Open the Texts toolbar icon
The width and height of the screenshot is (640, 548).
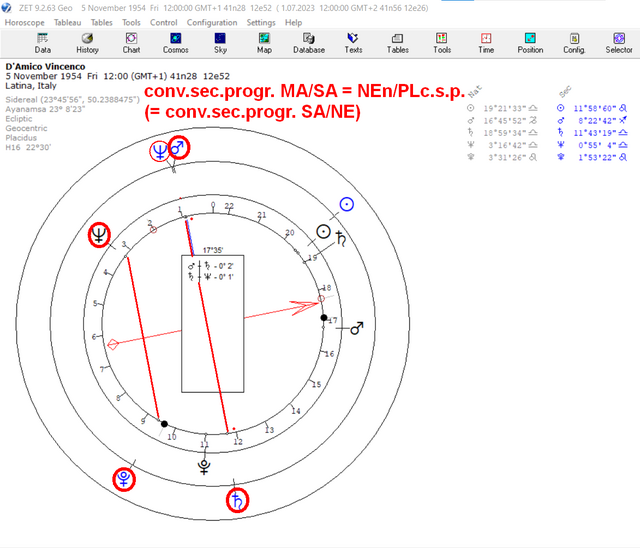tap(353, 44)
